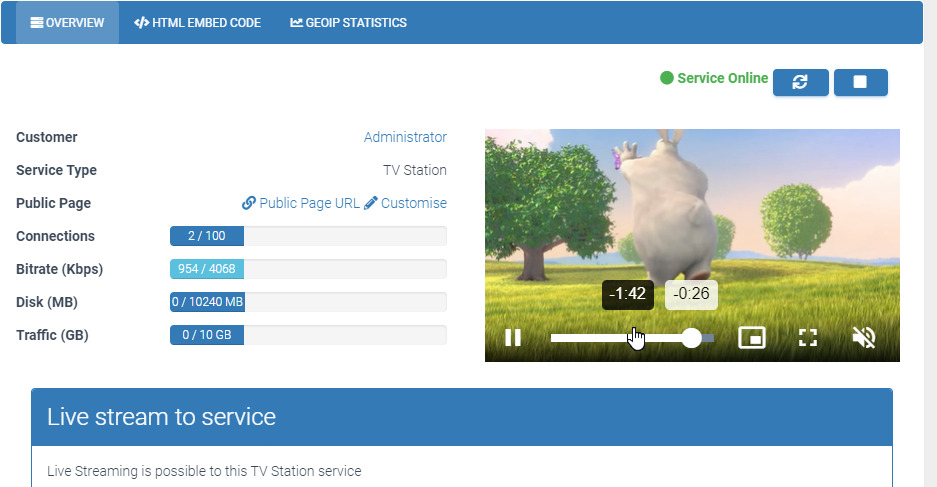Unmute the video audio

click(x=864, y=338)
